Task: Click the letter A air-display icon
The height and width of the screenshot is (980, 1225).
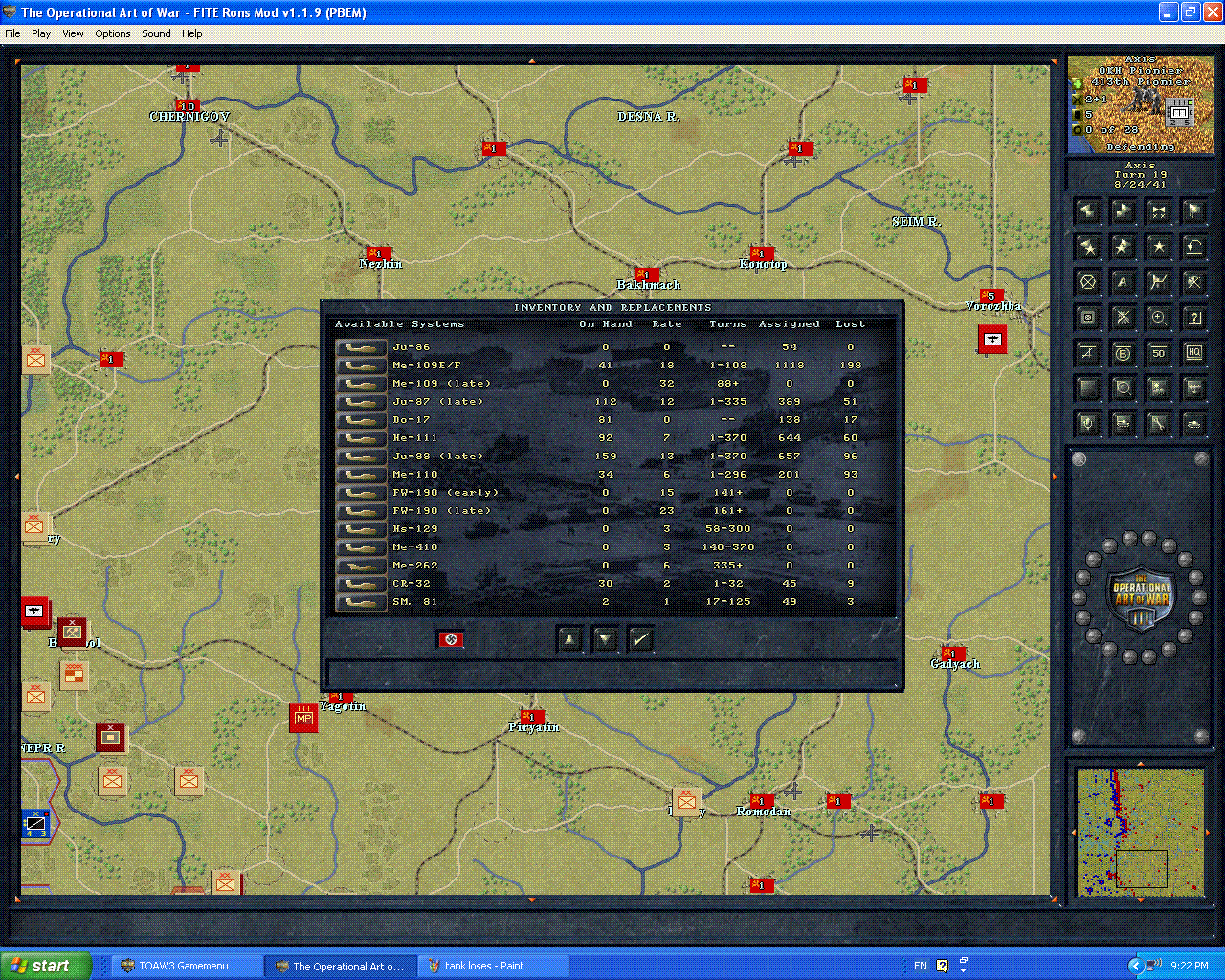Action: 1123,282
